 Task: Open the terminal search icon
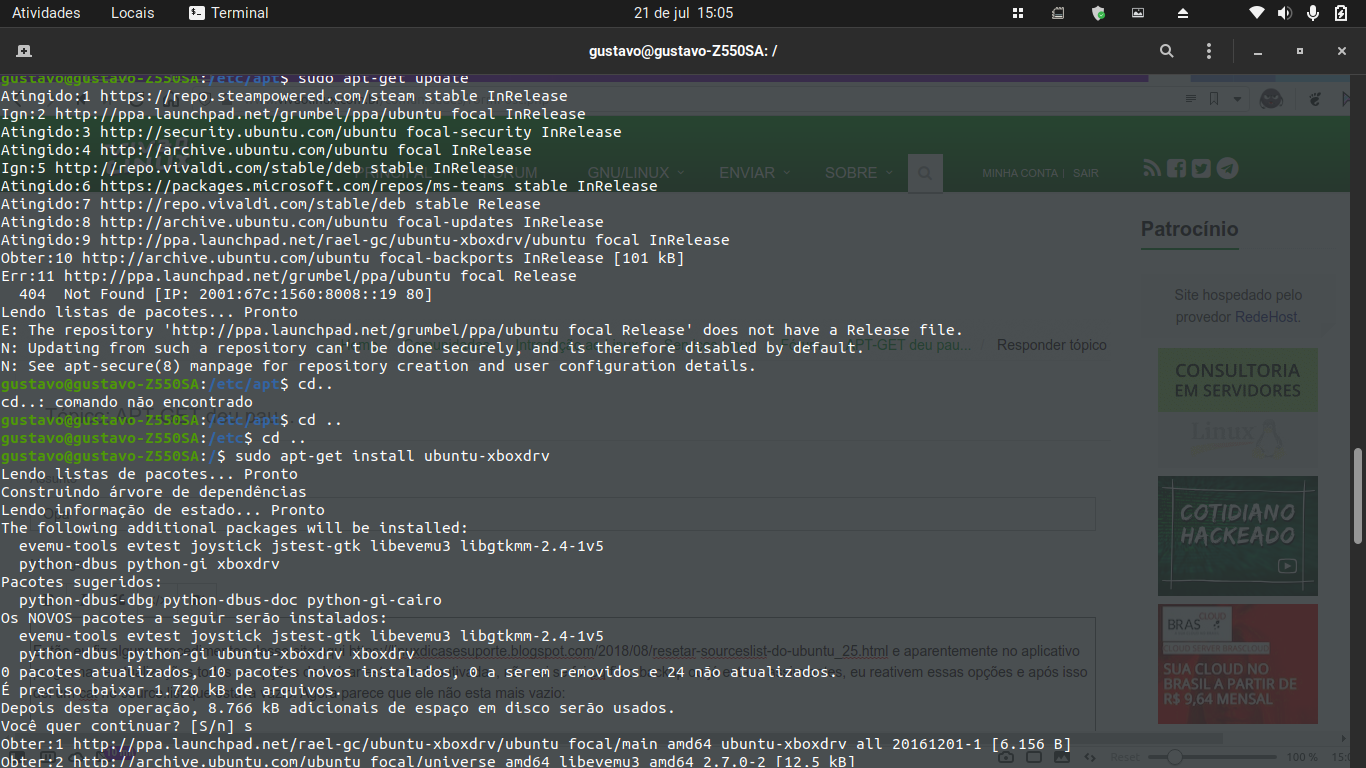[x=1167, y=51]
